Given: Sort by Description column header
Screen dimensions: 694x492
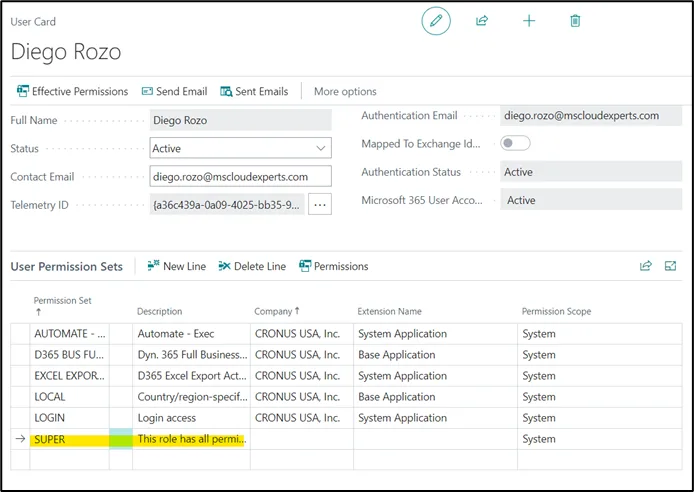Looking at the screenshot, I should tap(159, 311).
